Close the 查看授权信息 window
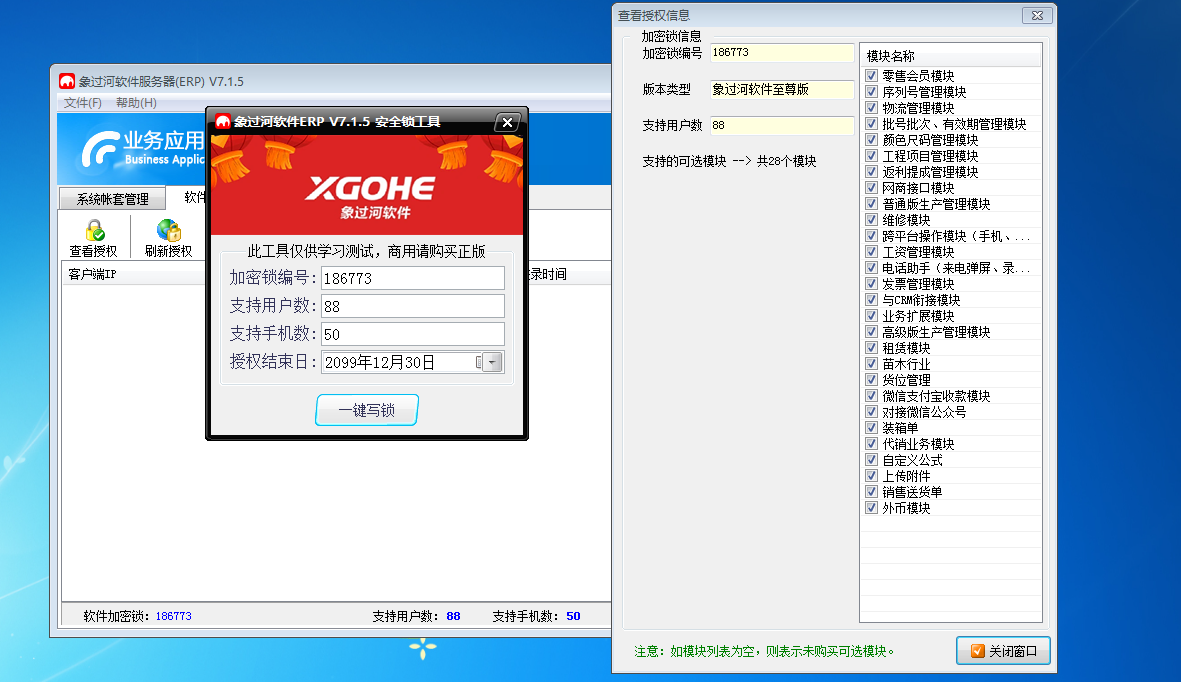1181x682 pixels. 1037,15
